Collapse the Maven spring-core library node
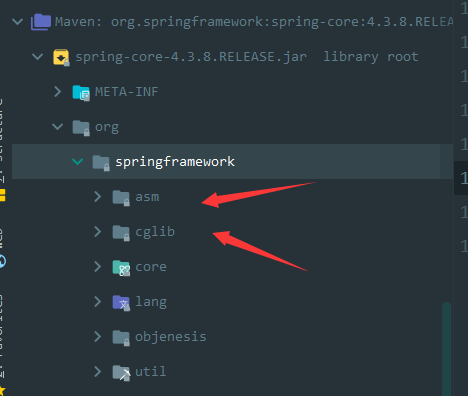 point(17,22)
